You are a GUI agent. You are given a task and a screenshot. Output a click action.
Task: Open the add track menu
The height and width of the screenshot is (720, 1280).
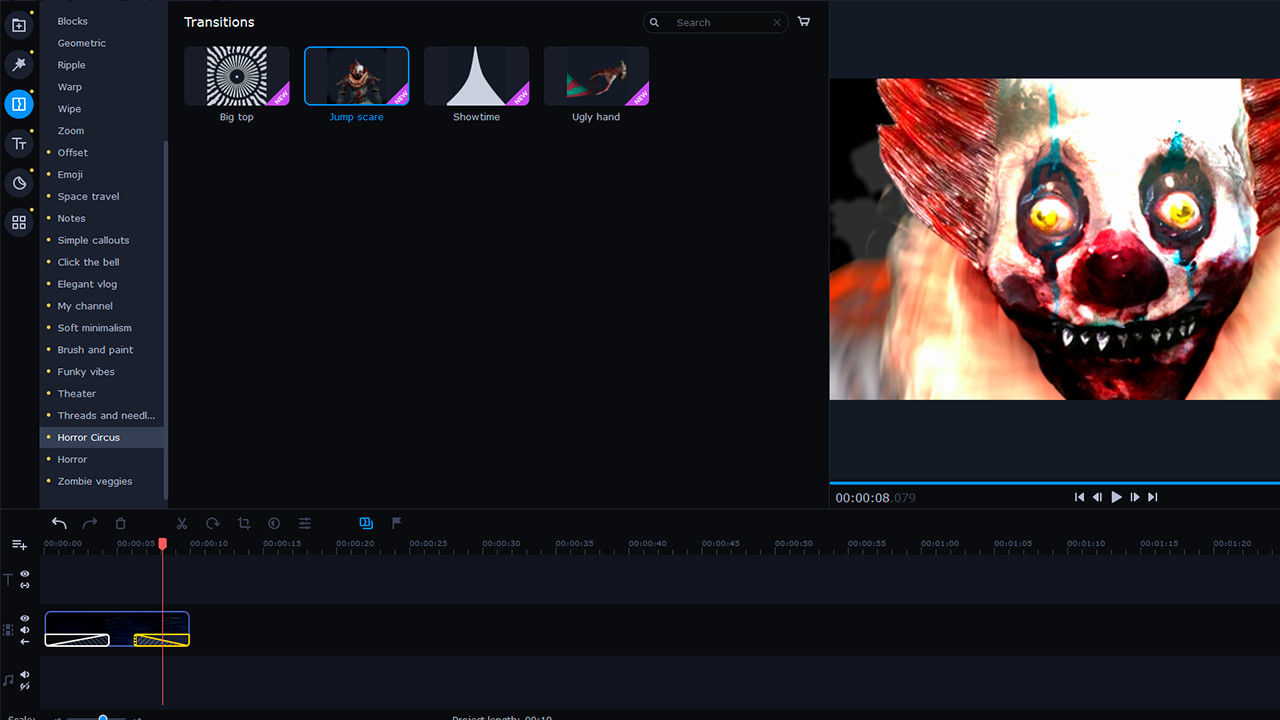point(19,544)
